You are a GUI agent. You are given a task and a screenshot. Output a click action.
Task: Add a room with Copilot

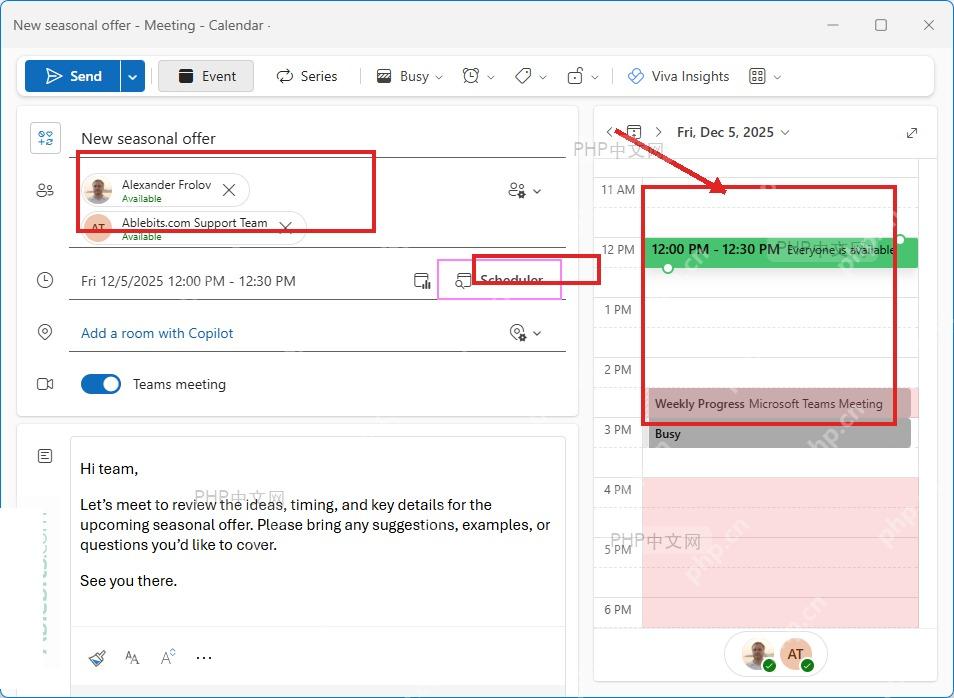point(157,333)
